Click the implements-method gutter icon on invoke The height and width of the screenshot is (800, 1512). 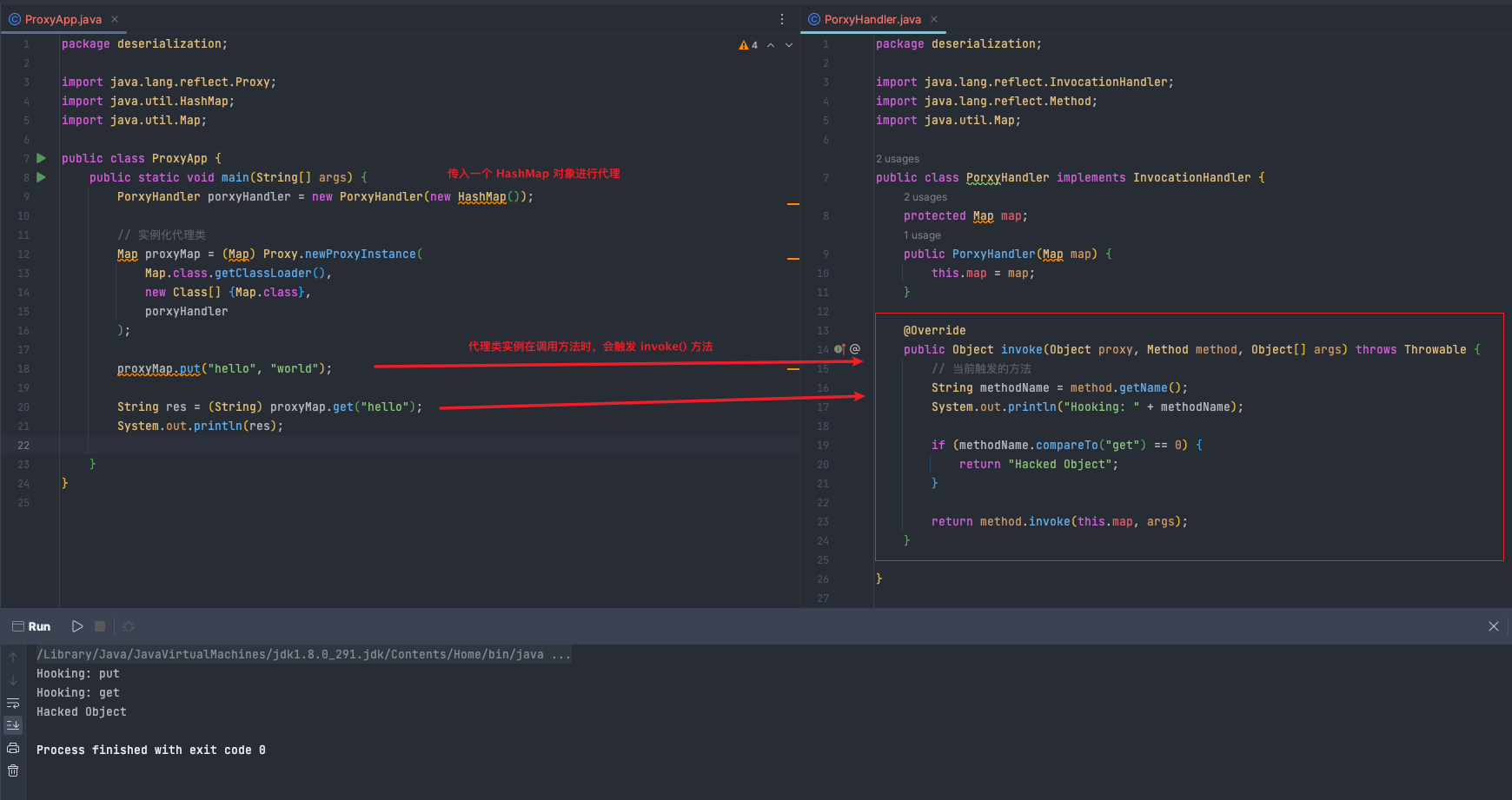click(839, 349)
